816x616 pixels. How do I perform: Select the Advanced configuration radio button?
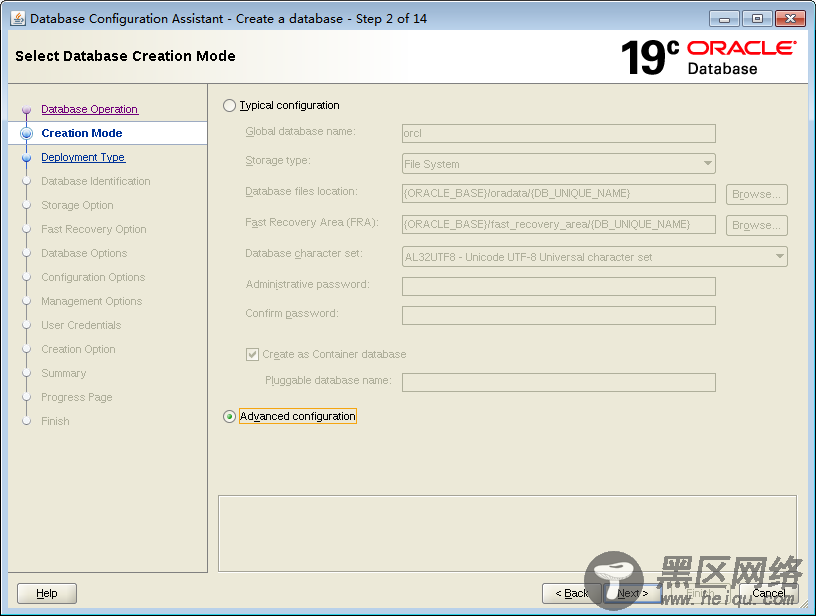pyautogui.click(x=229, y=417)
